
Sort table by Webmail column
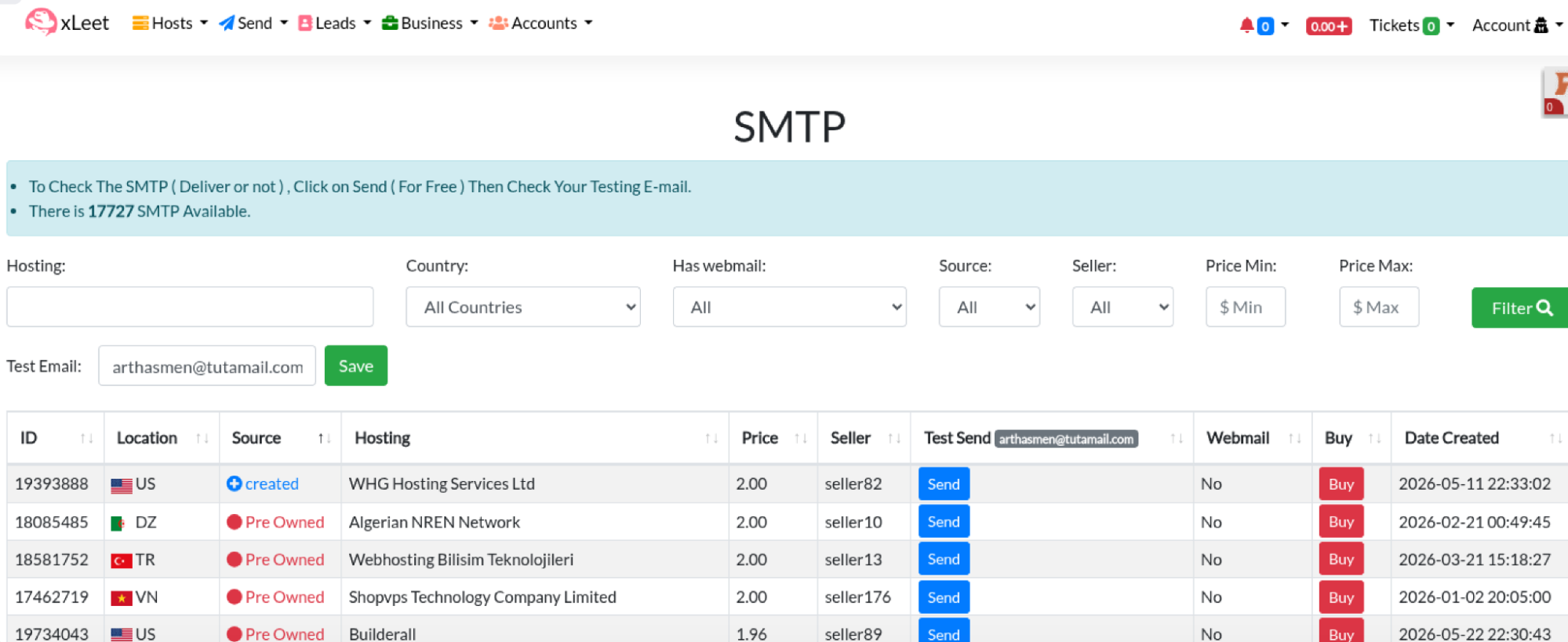(x=1253, y=438)
